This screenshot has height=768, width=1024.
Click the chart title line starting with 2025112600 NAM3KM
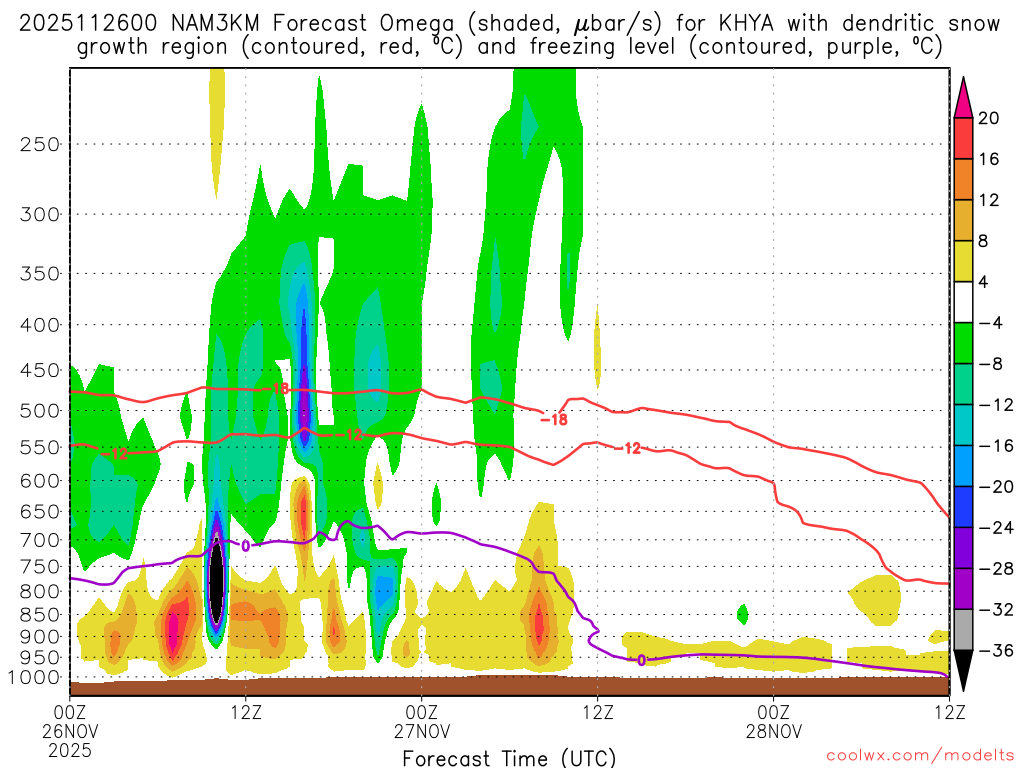pyautogui.click(x=509, y=24)
